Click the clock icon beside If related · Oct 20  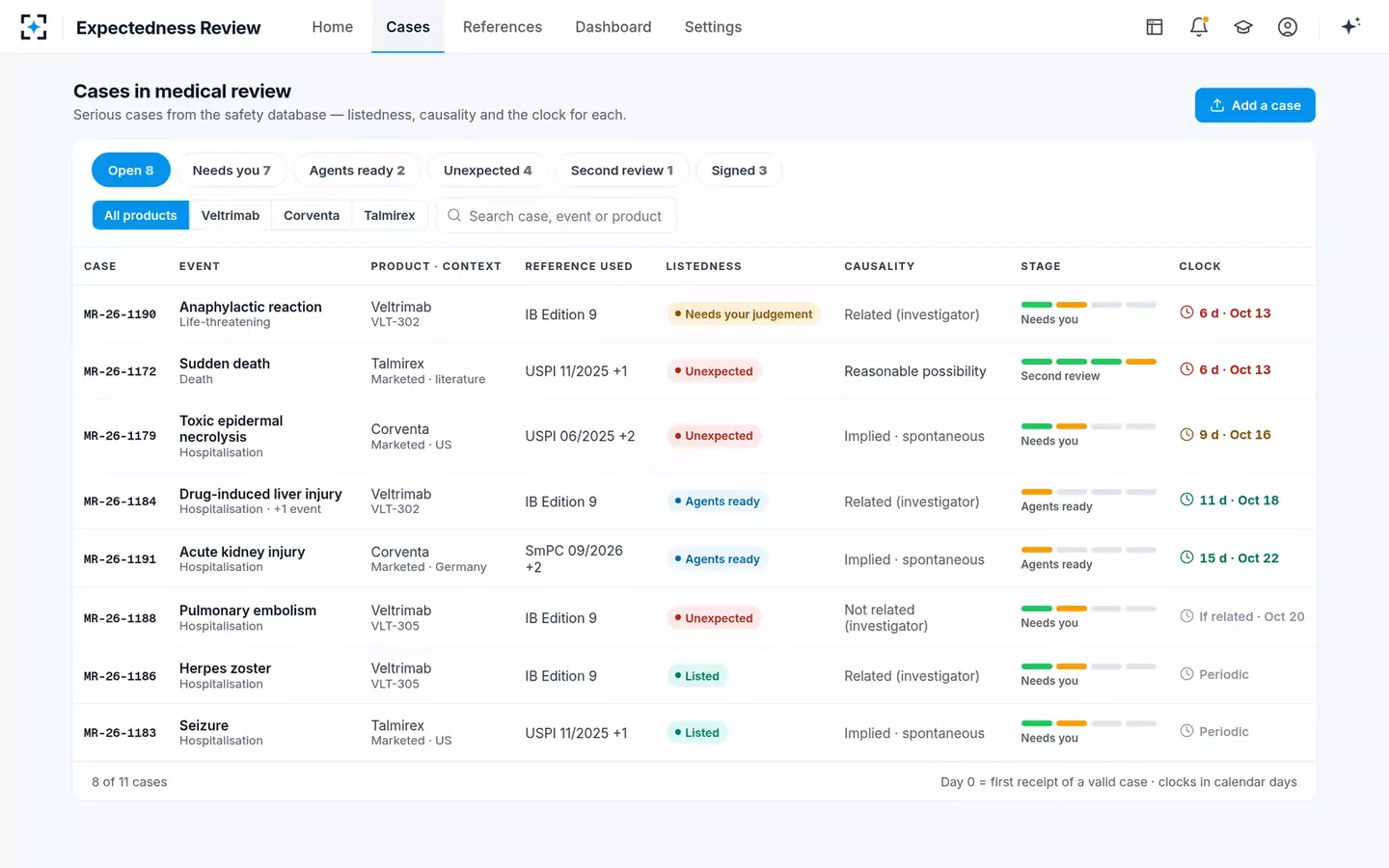(1186, 616)
